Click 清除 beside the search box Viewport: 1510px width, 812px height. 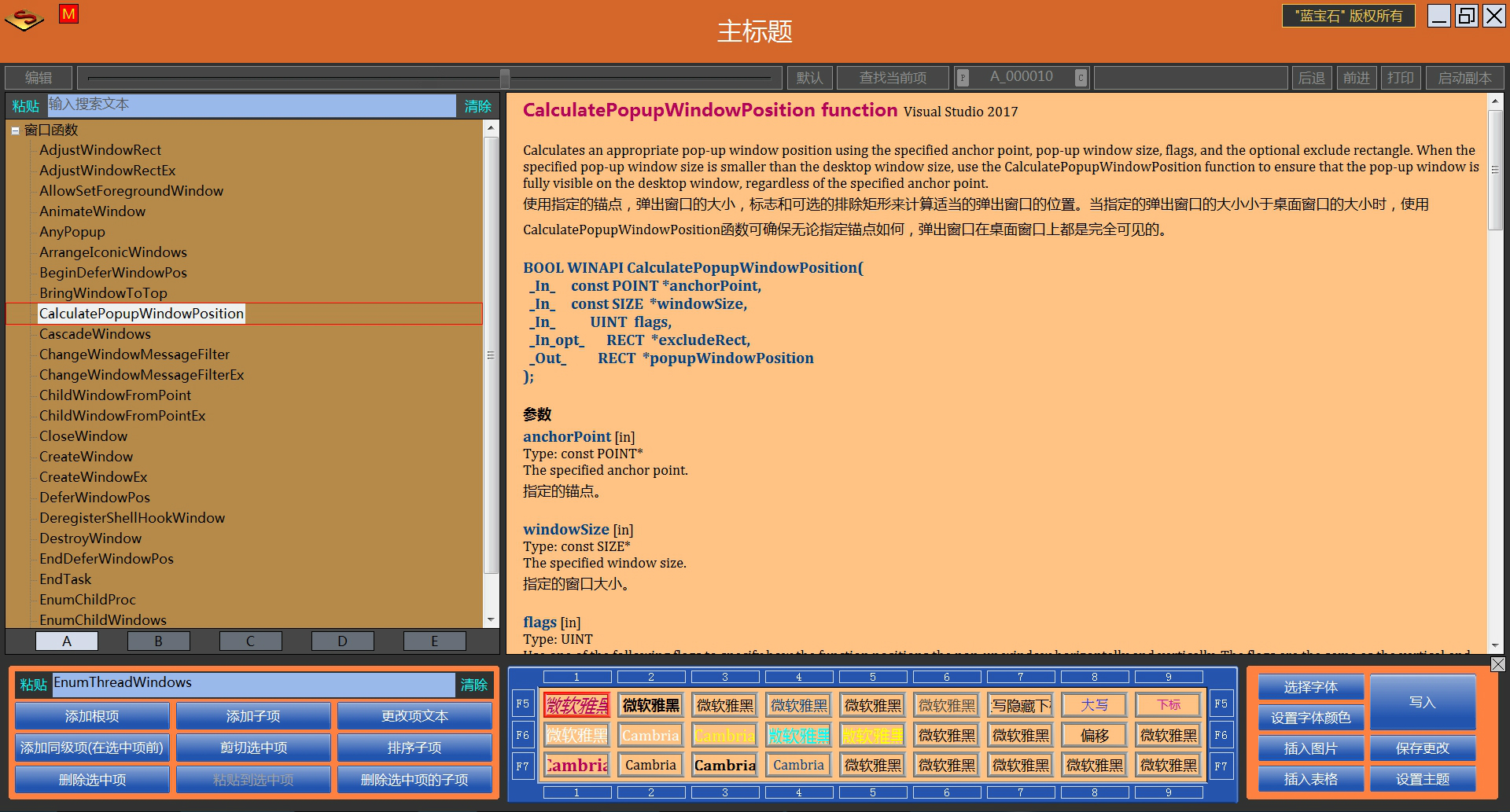click(x=477, y=106)
